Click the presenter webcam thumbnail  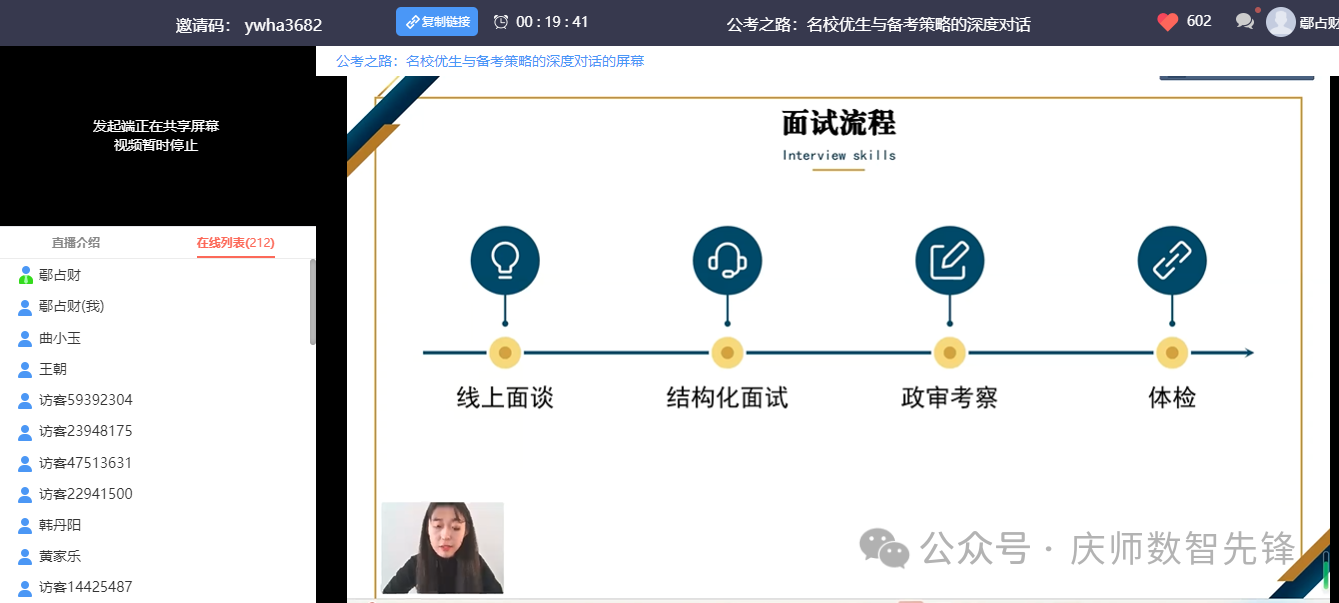point(442,548)
